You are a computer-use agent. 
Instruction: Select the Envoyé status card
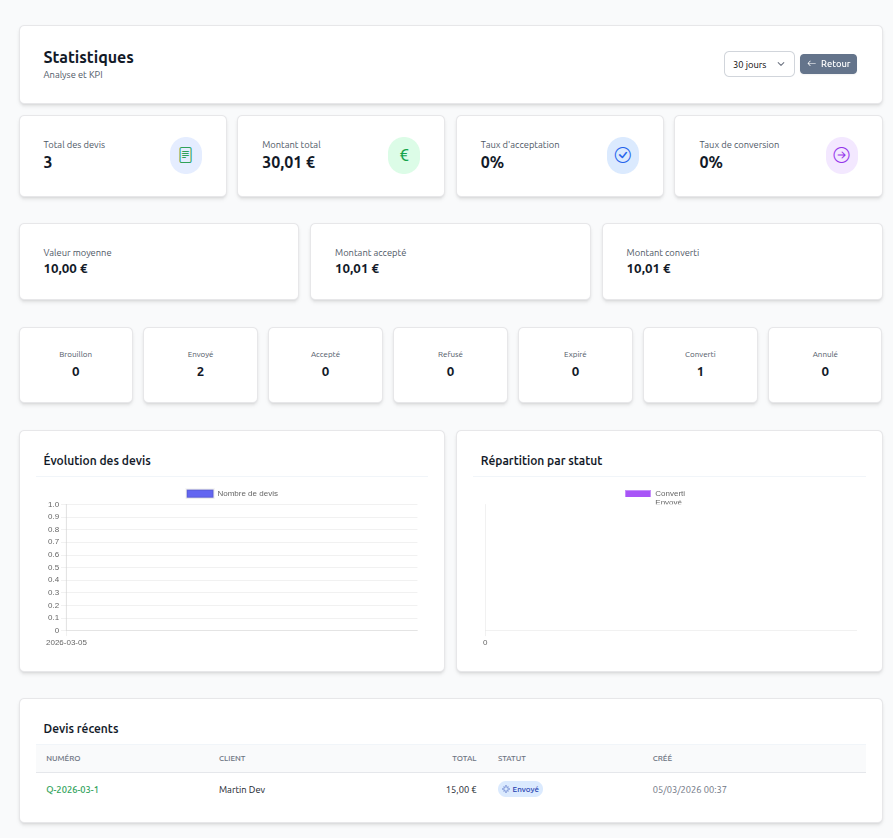pyautogui.click(x=201, y=365)
